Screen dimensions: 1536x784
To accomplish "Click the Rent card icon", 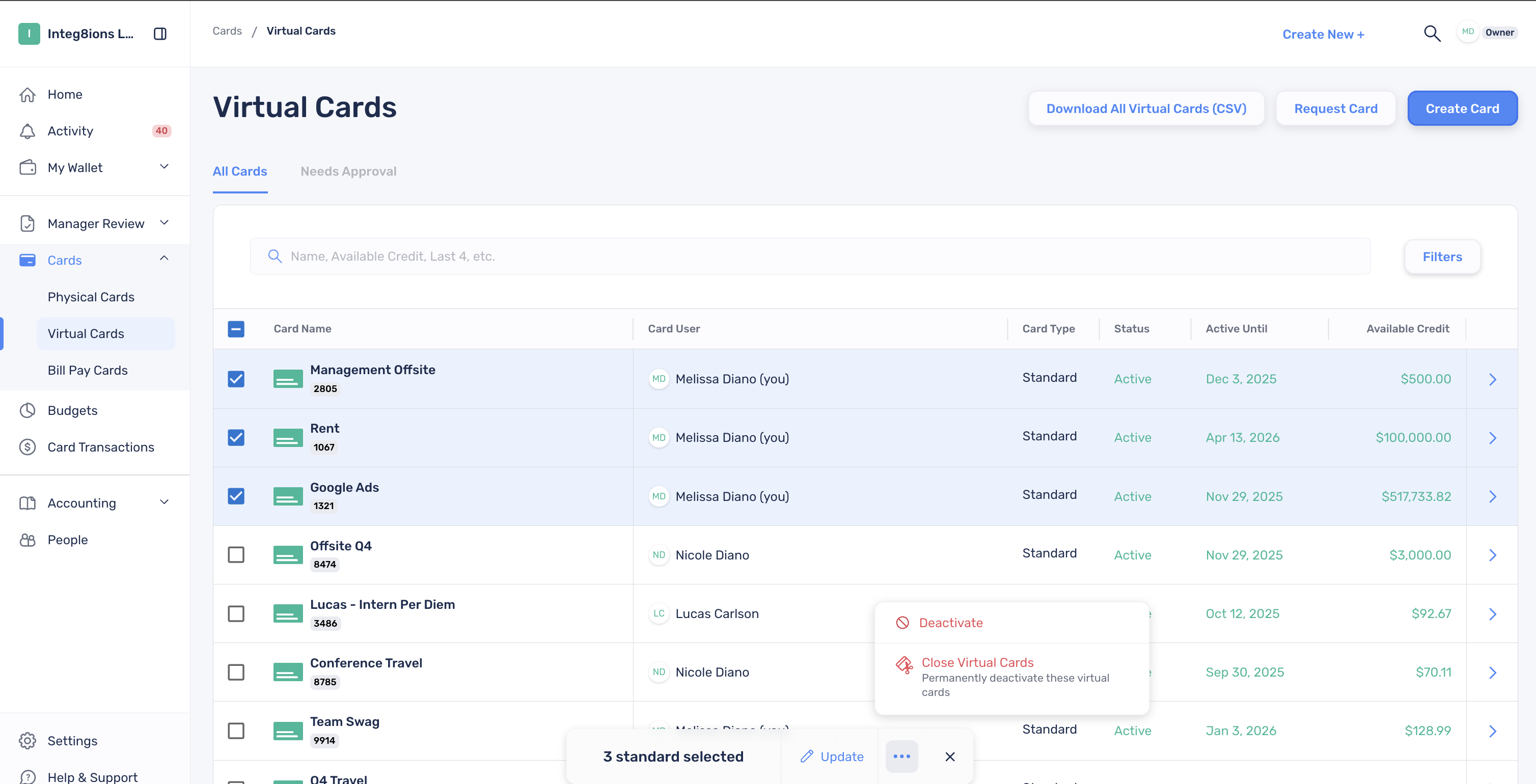I will click(x=288, y=438).
